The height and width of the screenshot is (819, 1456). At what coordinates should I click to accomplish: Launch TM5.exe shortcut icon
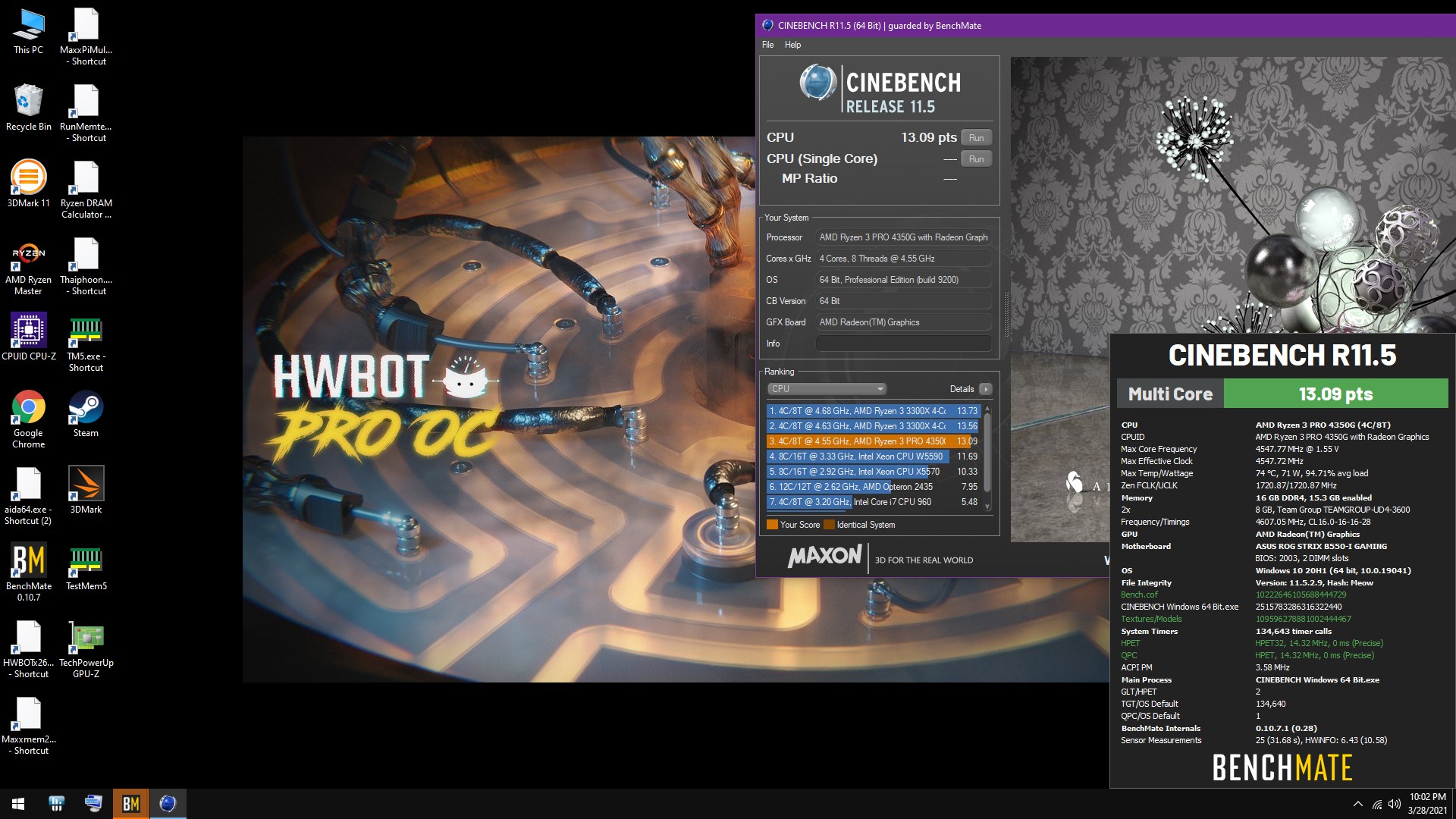[86, 343]
